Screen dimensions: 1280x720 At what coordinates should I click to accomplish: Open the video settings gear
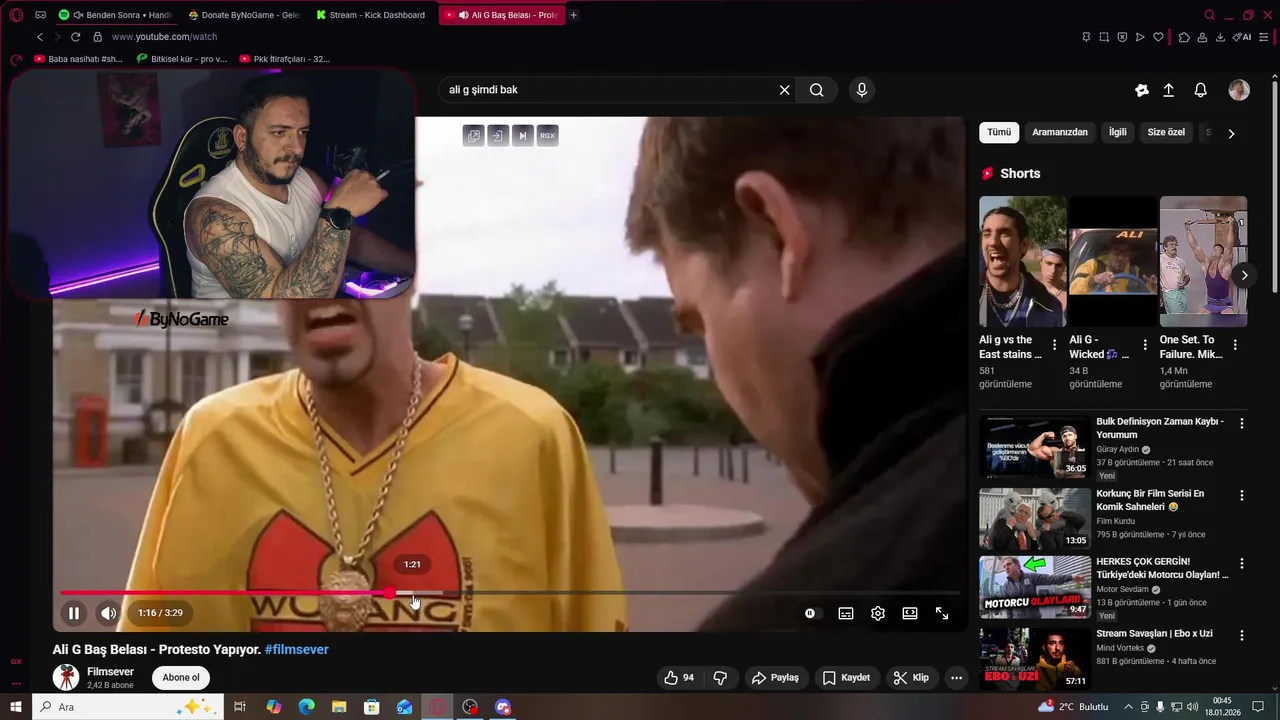878,613
